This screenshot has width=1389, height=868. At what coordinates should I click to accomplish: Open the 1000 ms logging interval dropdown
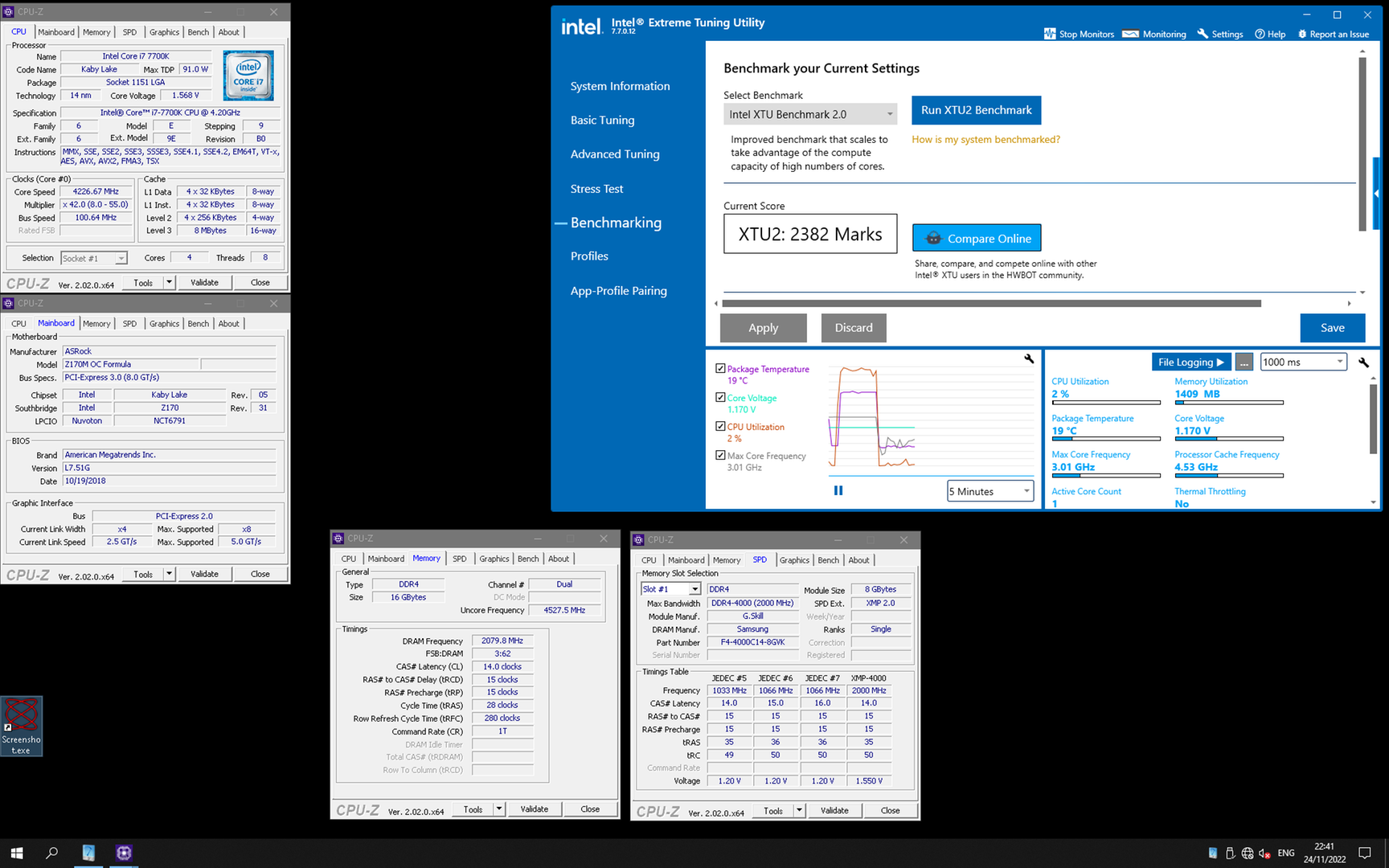click(x=1303, y=362)
